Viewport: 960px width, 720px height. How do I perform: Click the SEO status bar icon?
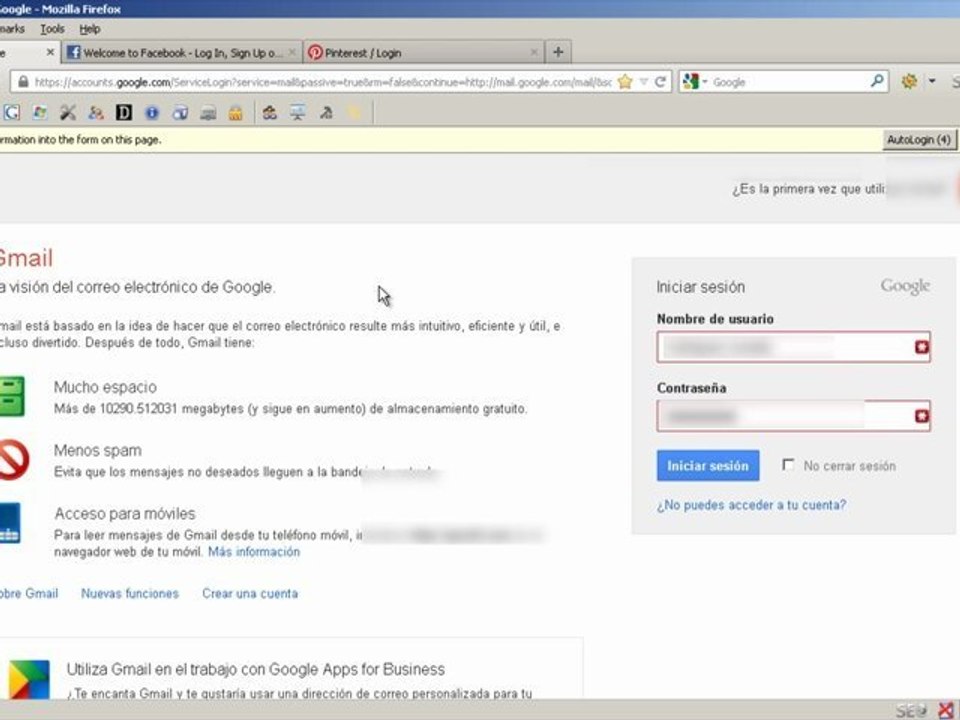tap(911, 711)
